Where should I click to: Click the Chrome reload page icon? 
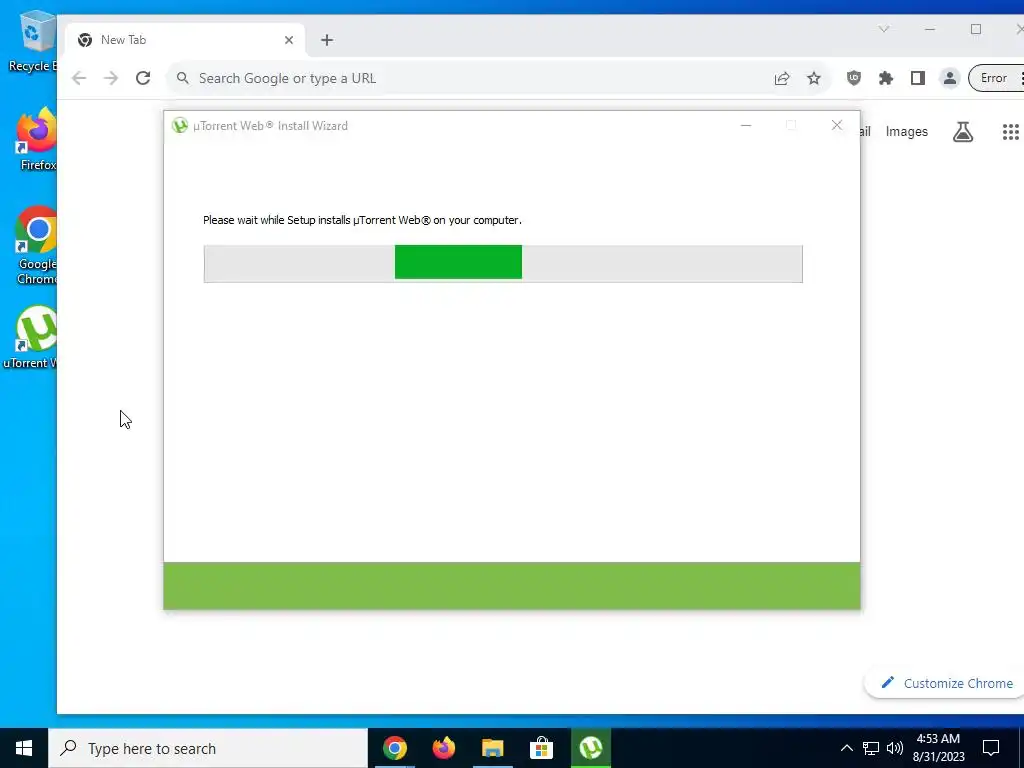tap(143, 78)
